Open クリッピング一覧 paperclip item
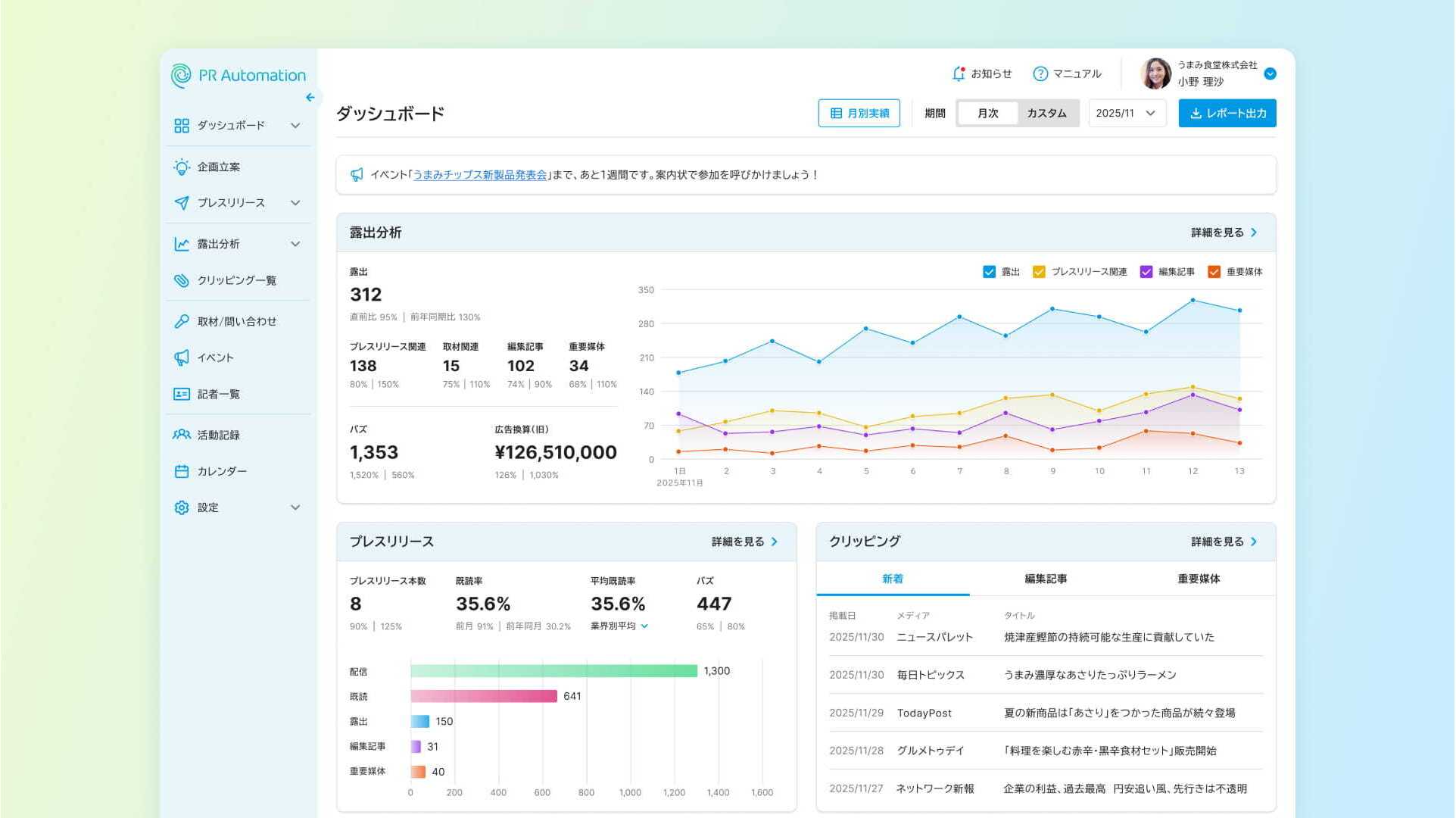 point(236,280)
